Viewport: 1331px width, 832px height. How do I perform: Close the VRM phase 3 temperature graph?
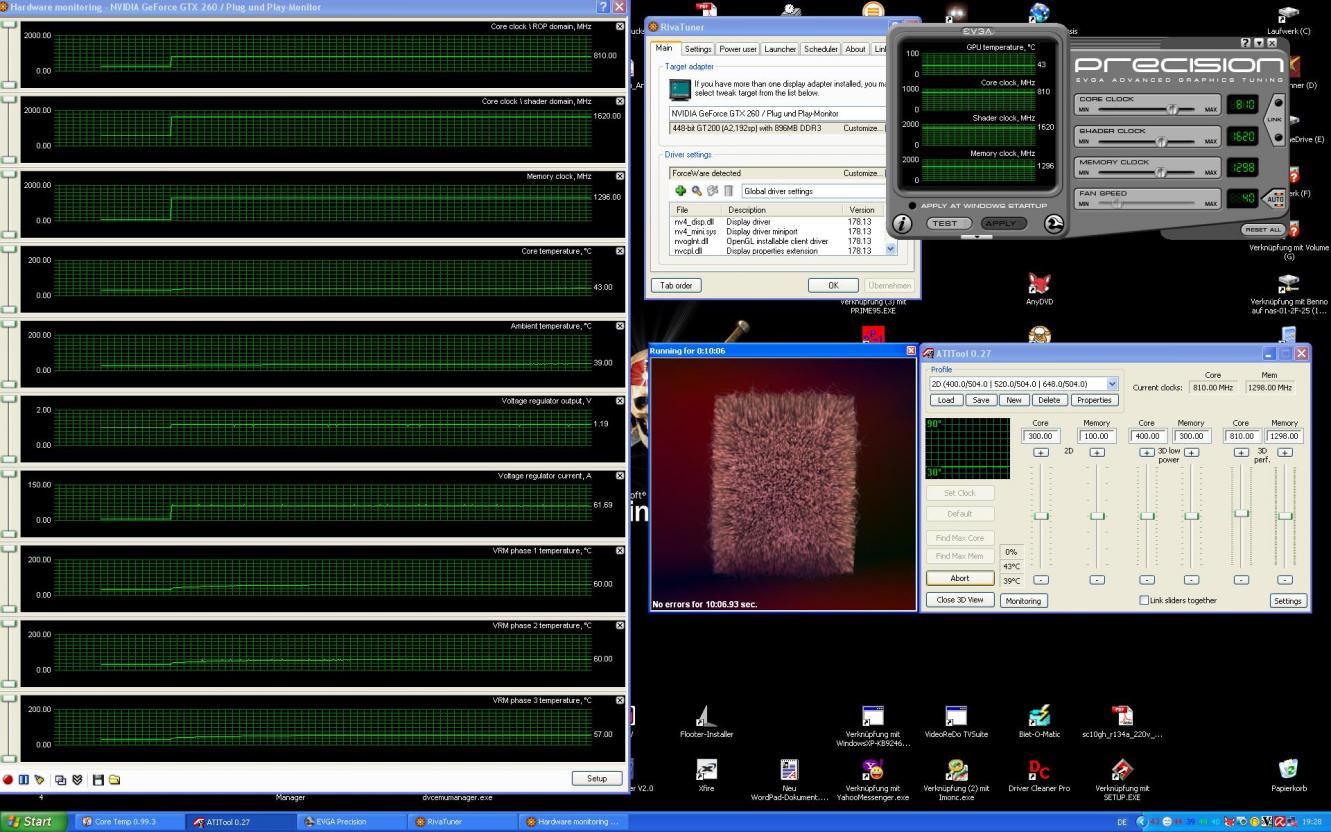coord(620,701)
